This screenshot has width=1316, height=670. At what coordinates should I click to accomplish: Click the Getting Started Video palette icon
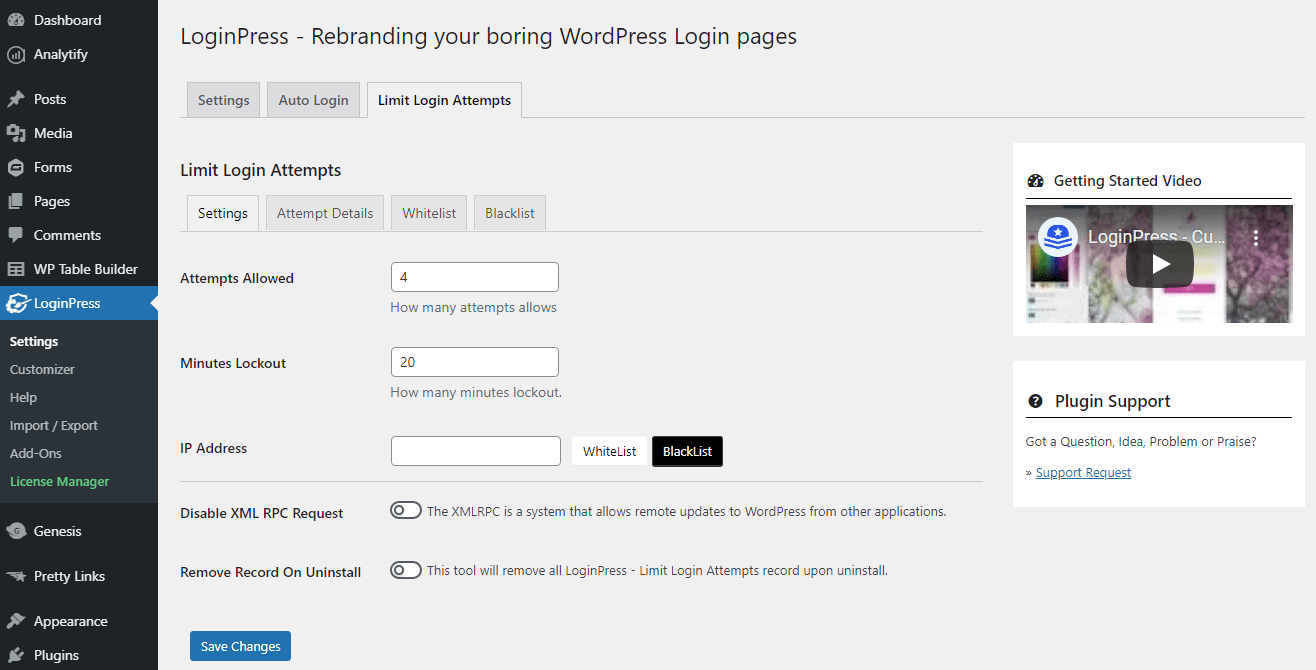coord(1035,181)
